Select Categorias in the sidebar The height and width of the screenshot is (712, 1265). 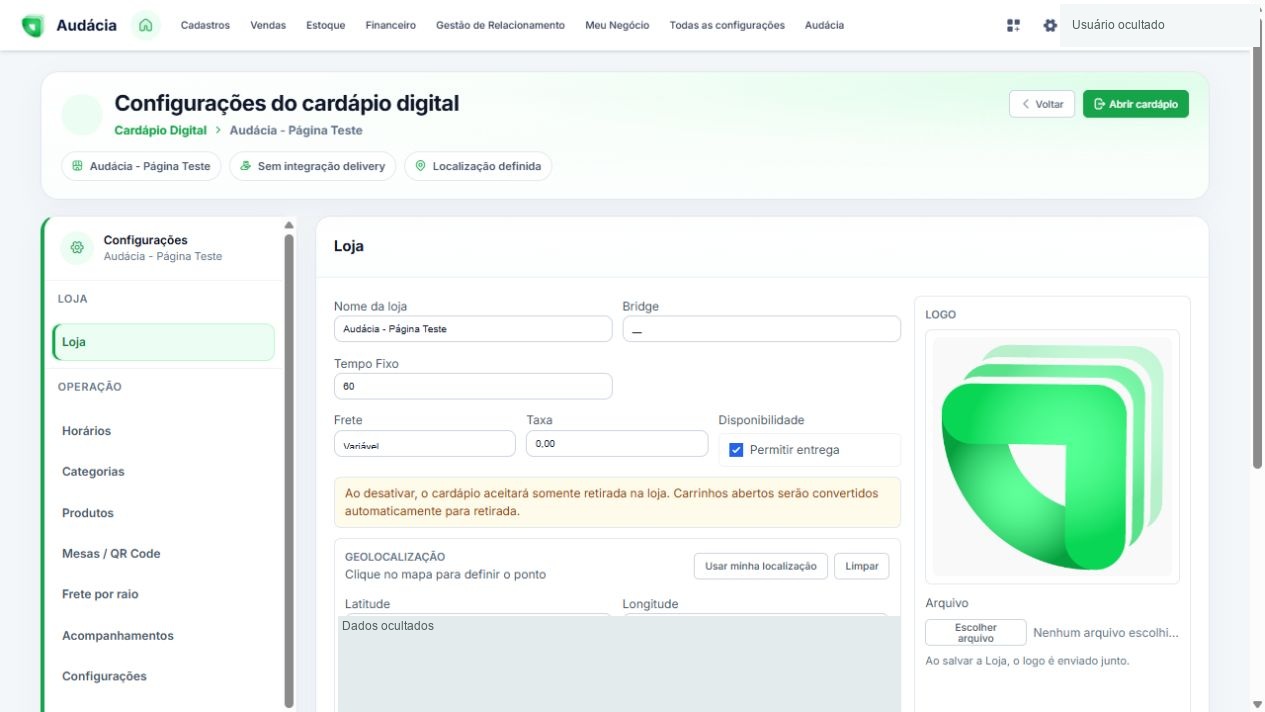pyautogui.click(x=163, y=471)
